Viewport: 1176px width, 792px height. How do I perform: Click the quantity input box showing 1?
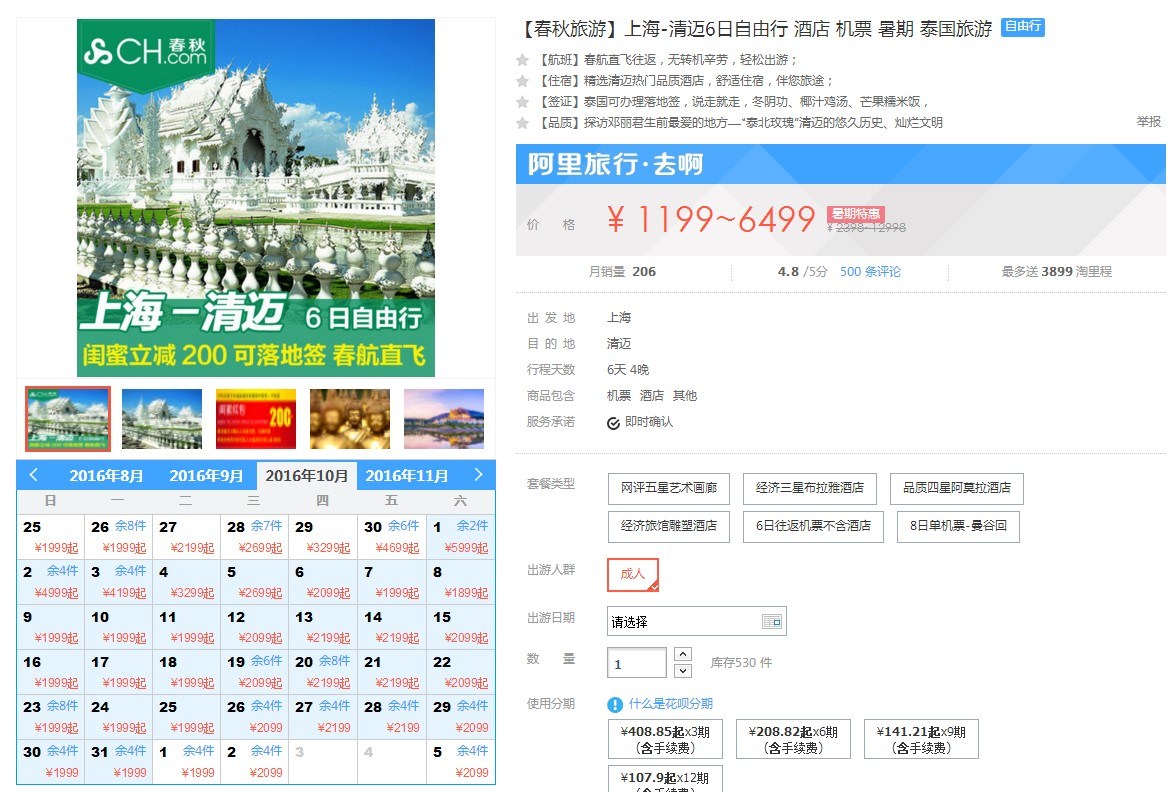(636, 663)
